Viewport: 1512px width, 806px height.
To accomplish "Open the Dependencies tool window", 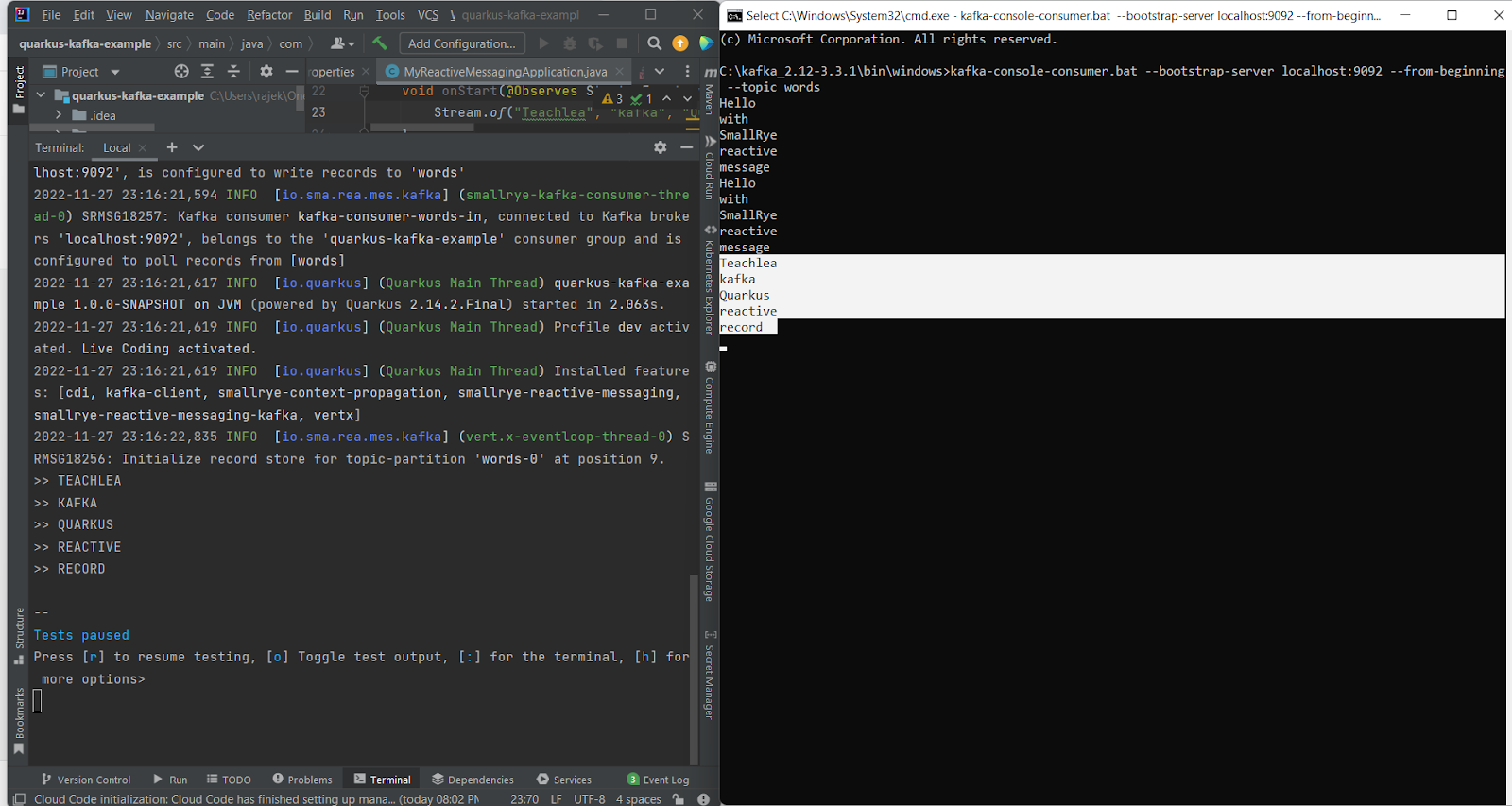I will [x=473, y=780].
